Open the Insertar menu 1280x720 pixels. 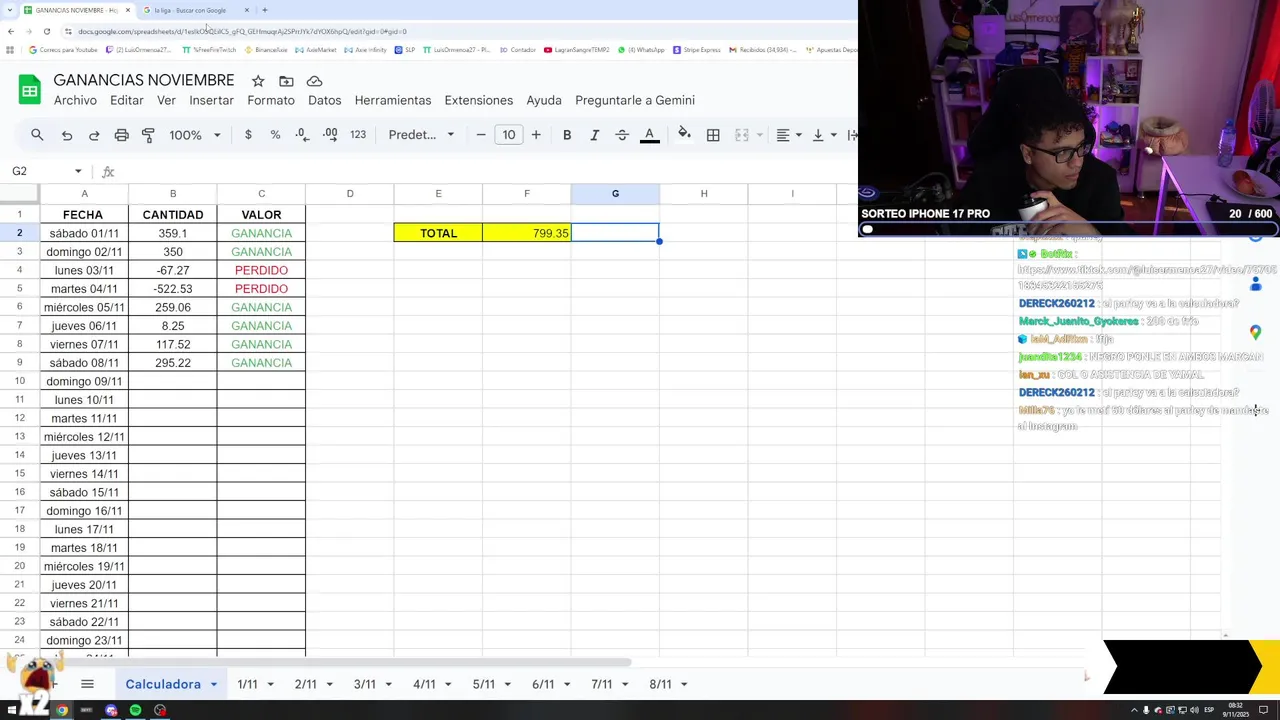click(x=211, y=100)
